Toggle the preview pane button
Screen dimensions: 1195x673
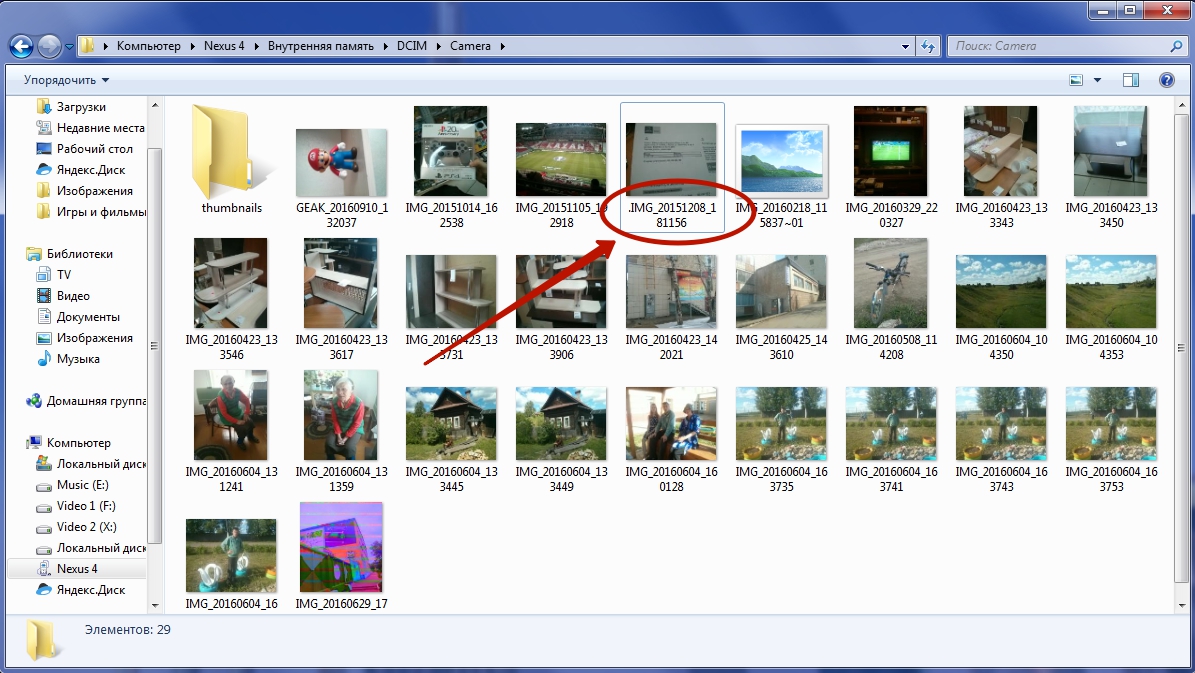click(x=1131, y=80)
